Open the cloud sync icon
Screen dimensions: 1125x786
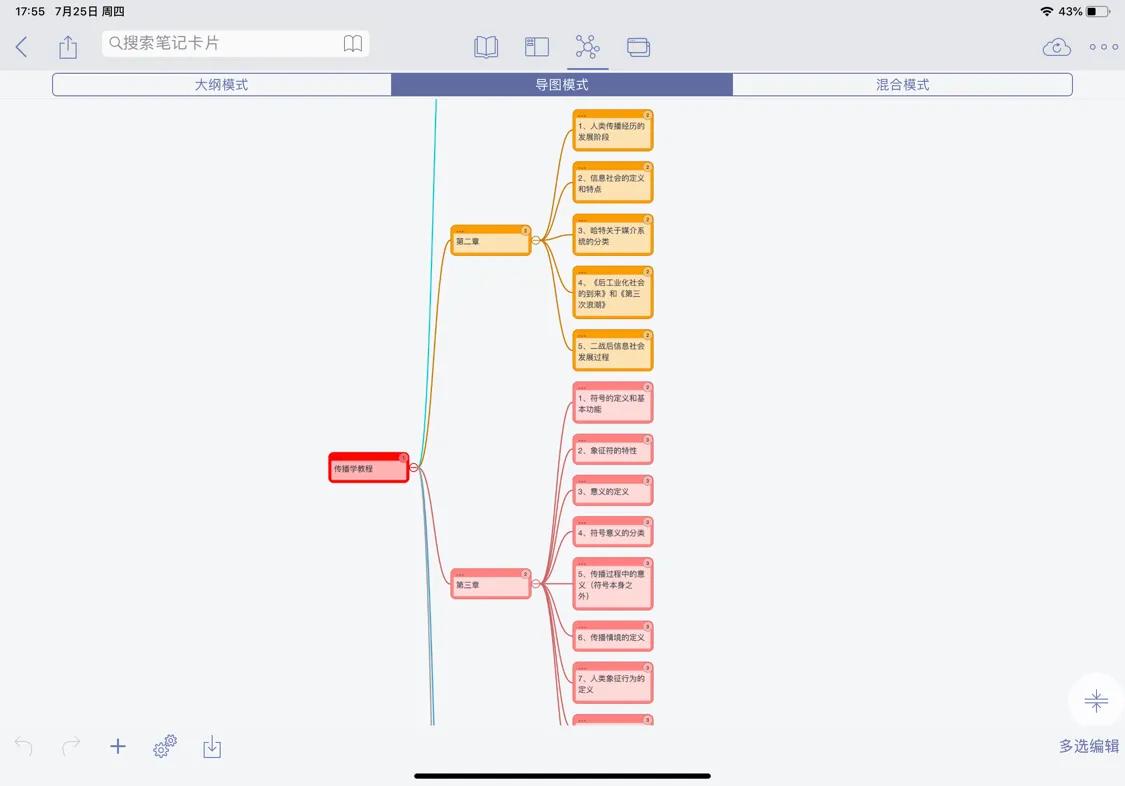pyautogui.click(x=1056, y=46)
